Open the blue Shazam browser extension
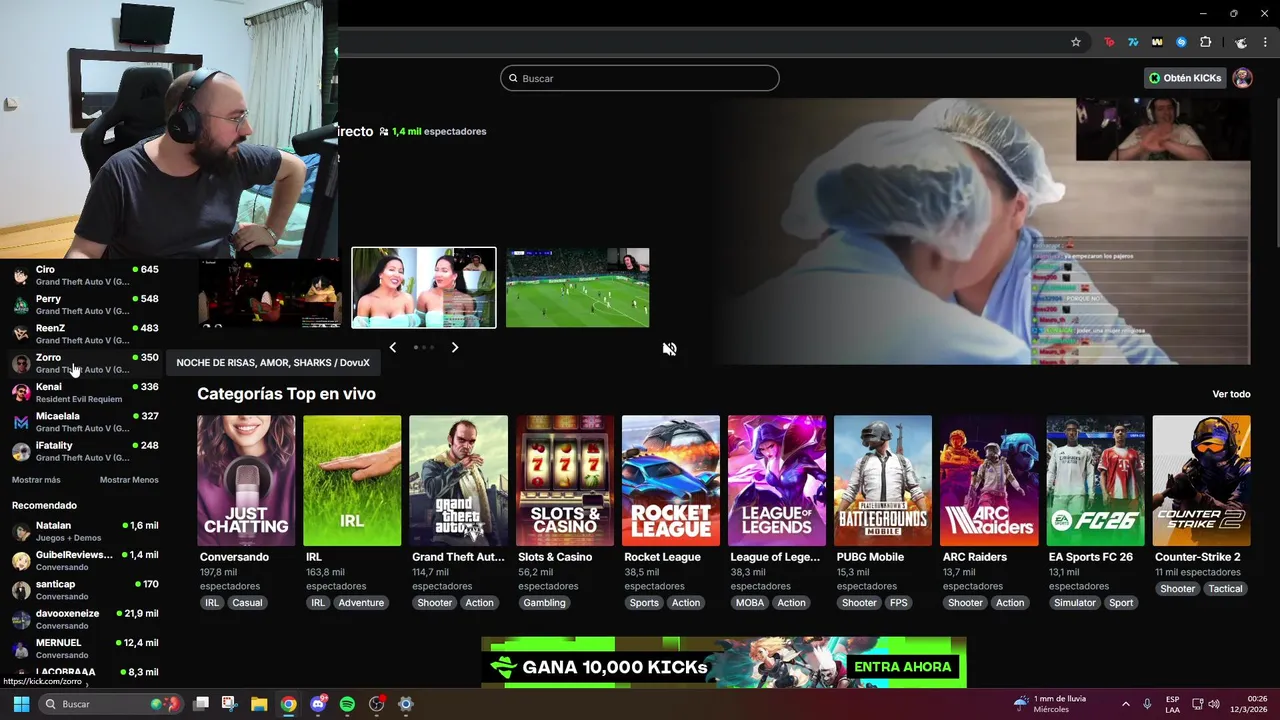The width and height of the screenshot is (1280, 720). (x=1181, y=42)
